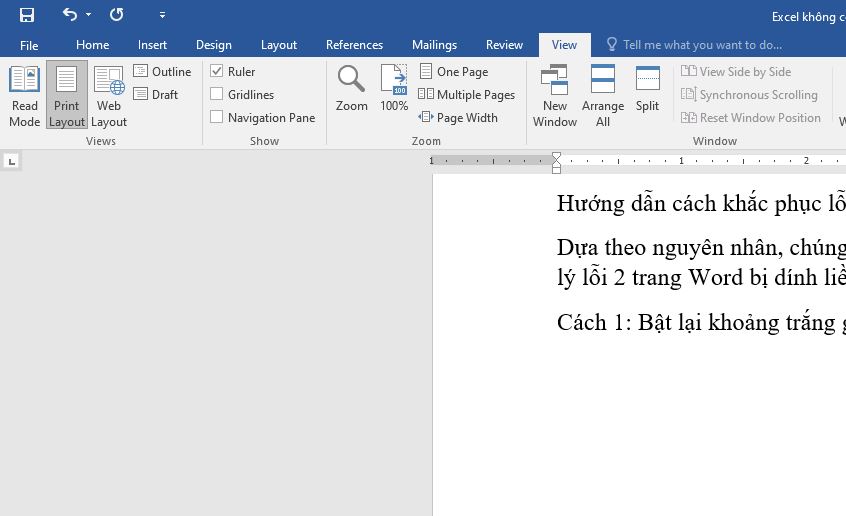Switch to the Insert tab
Screen dimensions: 846x516
click(152, 45)
